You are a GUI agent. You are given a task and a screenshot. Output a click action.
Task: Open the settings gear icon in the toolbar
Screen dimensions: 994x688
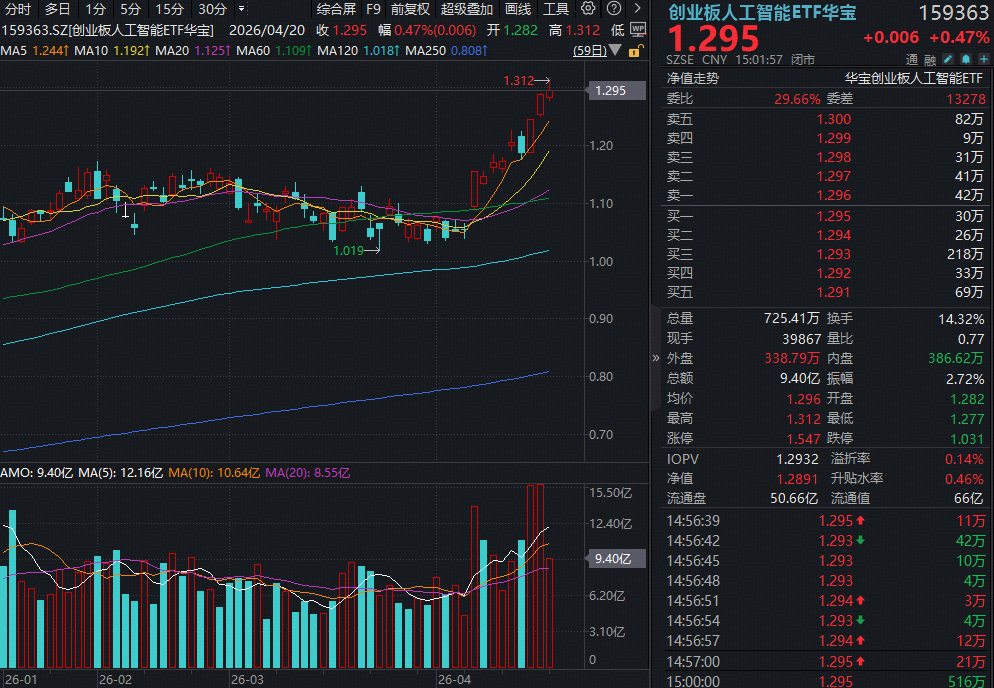587,8
